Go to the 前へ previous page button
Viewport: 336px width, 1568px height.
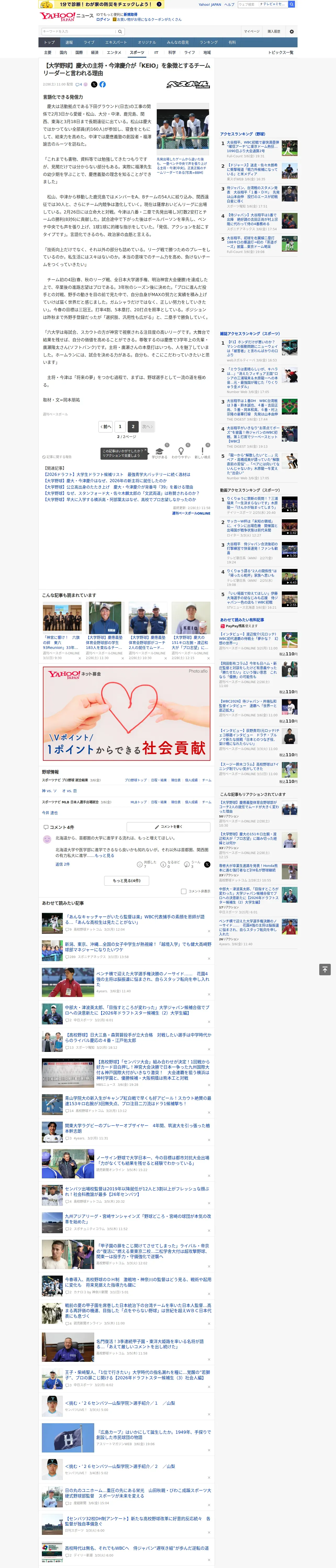[106, 427]
